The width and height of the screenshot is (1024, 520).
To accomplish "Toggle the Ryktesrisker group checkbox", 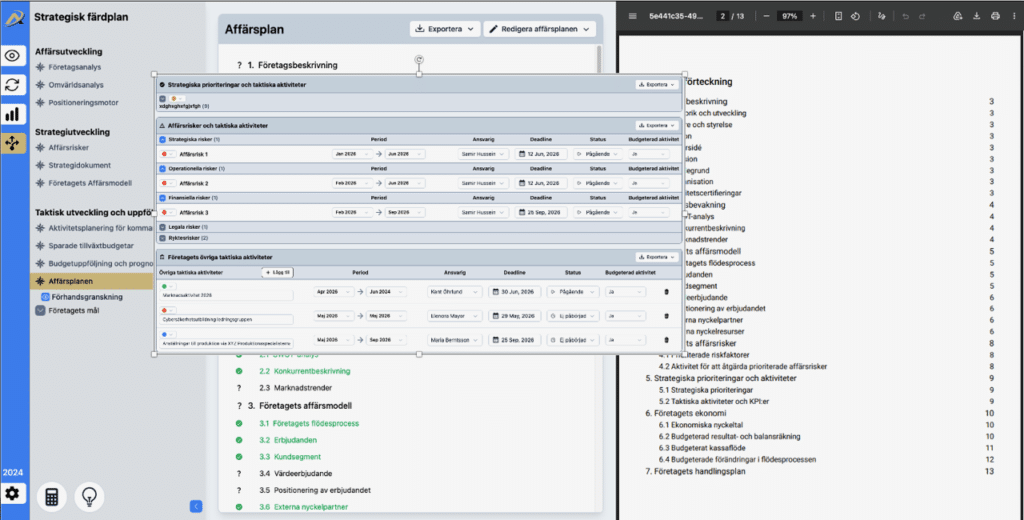I will pos(163,238).
